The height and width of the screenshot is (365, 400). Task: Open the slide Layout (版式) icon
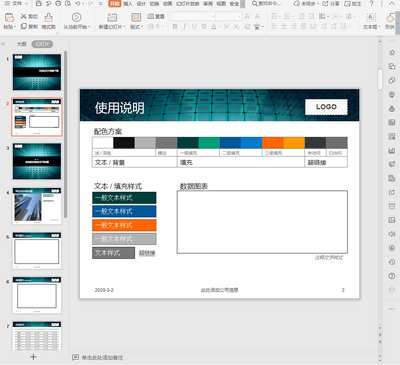tap(136, 17)
